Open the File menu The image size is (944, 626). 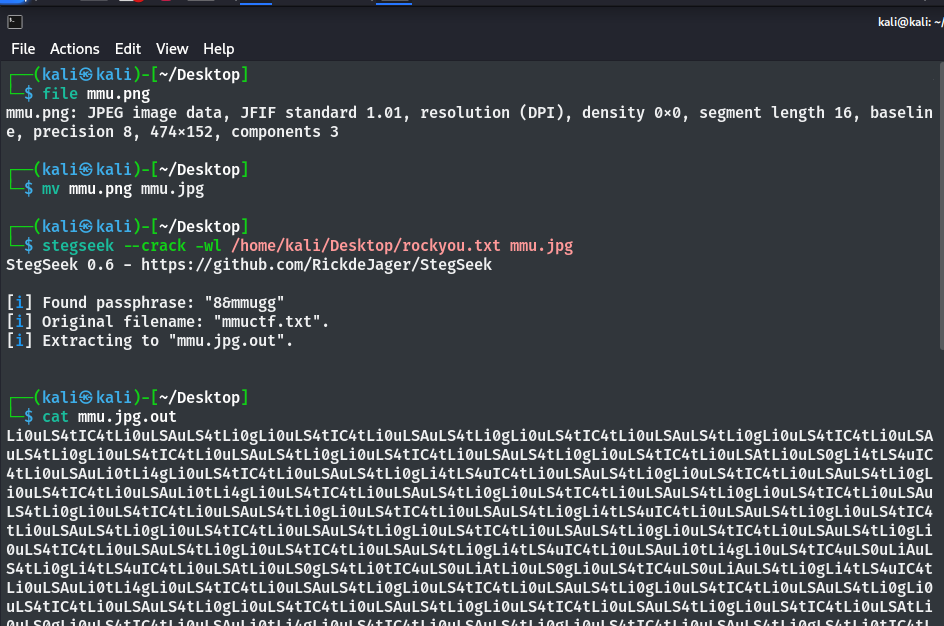click(x=23, y=49)
